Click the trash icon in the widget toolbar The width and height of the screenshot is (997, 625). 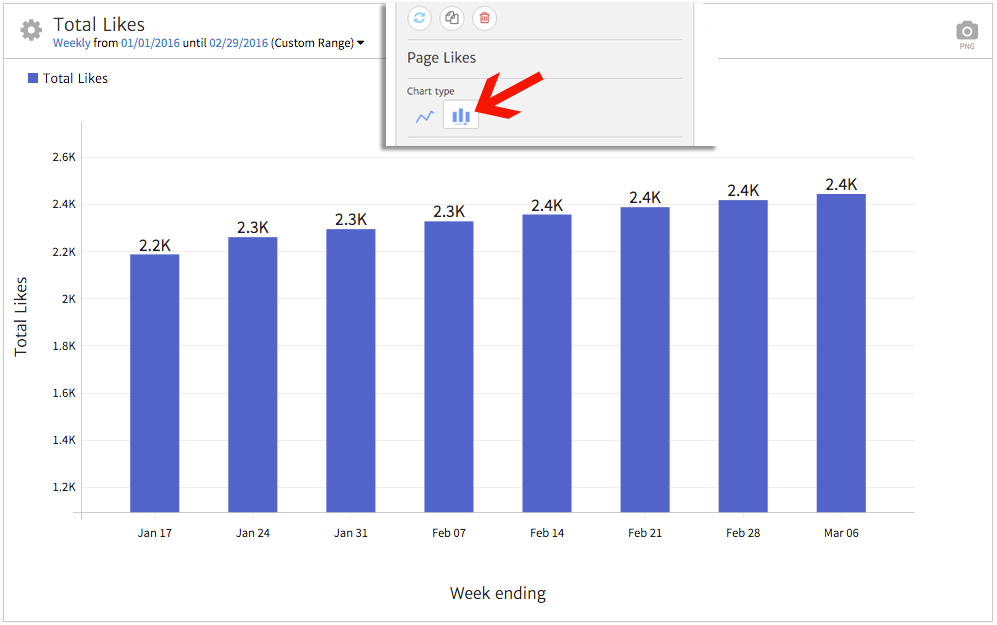pos(484,18)
